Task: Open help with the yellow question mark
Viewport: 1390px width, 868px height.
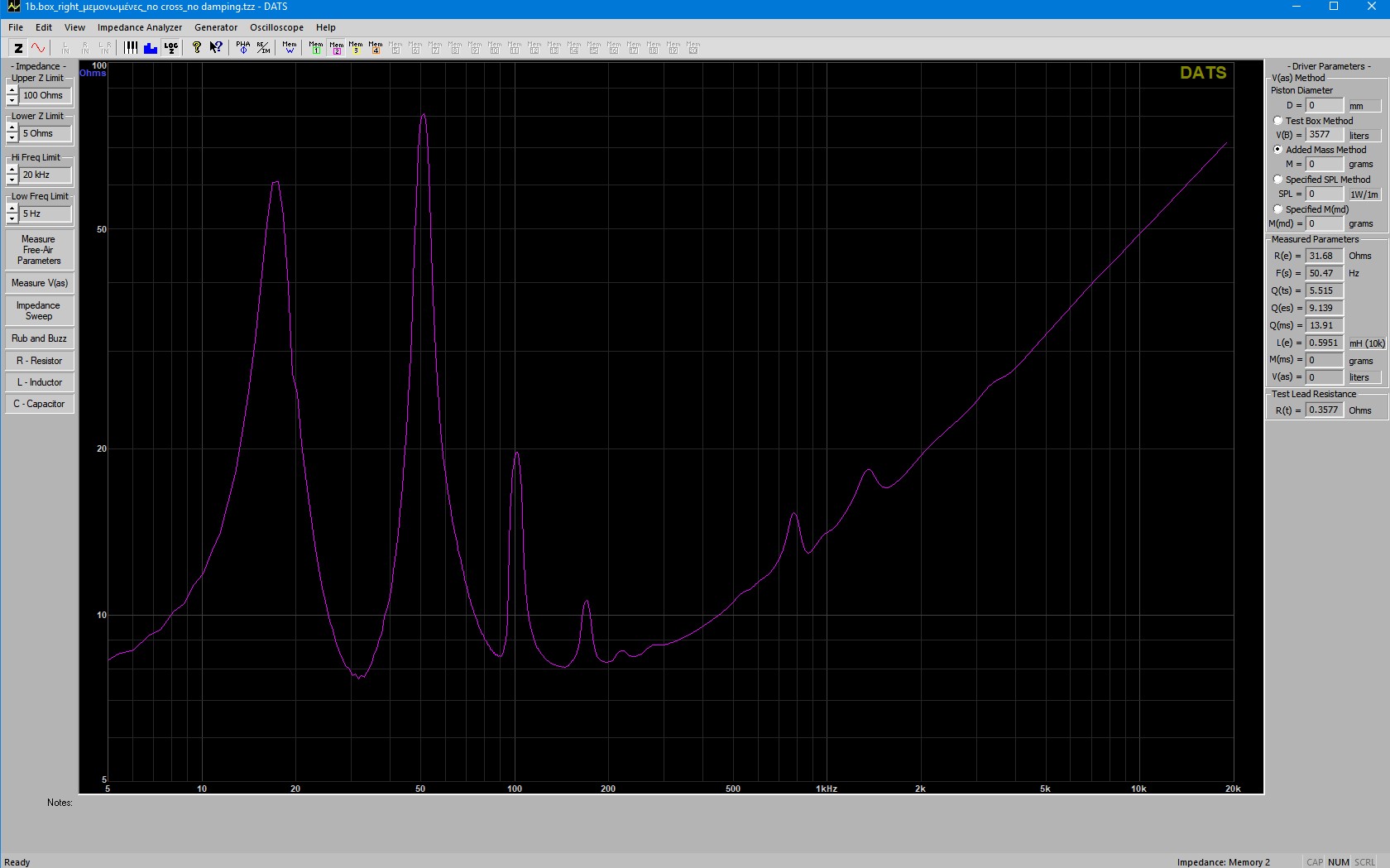Action: click(197, 48)
